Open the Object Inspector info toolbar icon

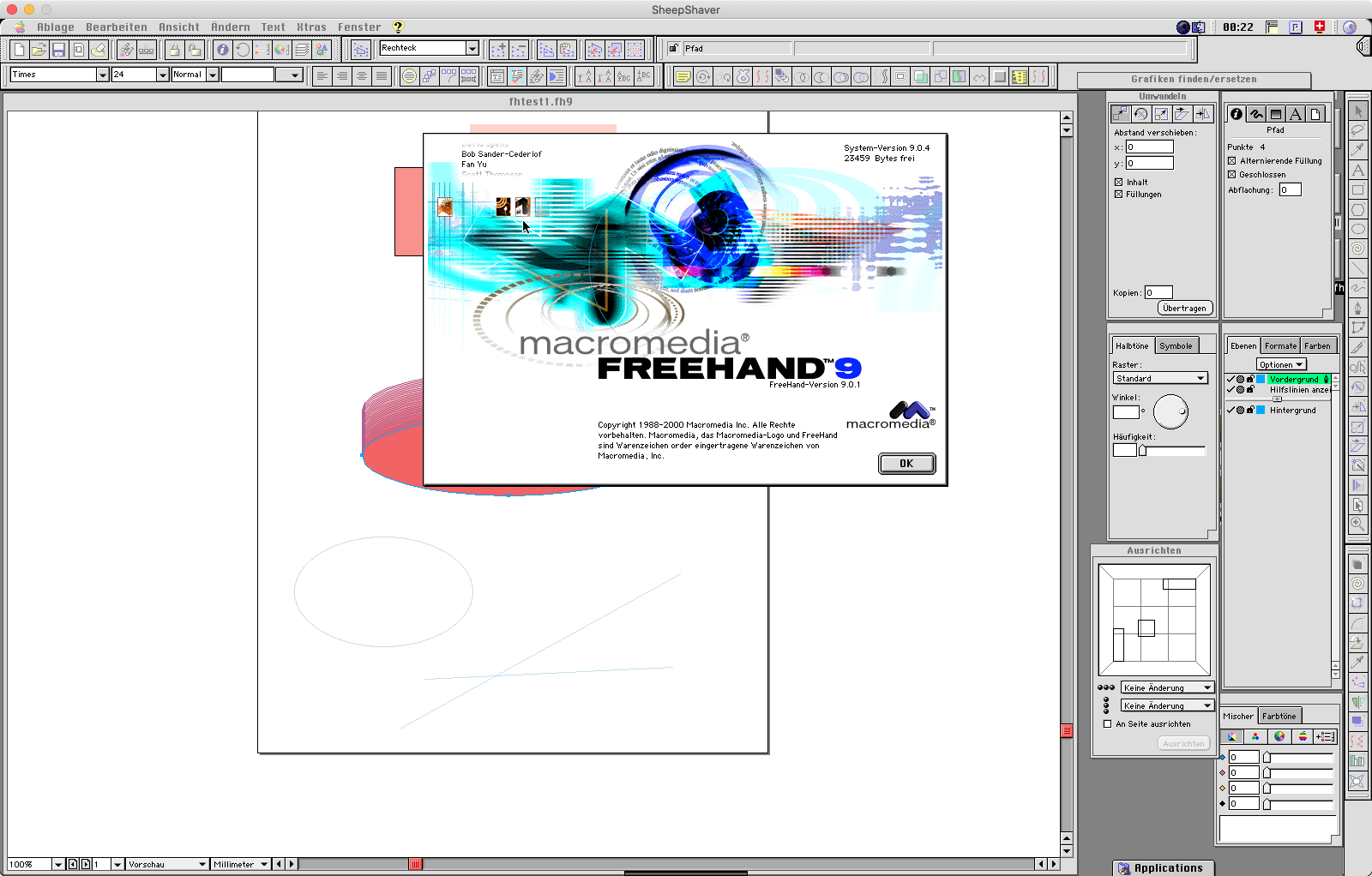223,50
